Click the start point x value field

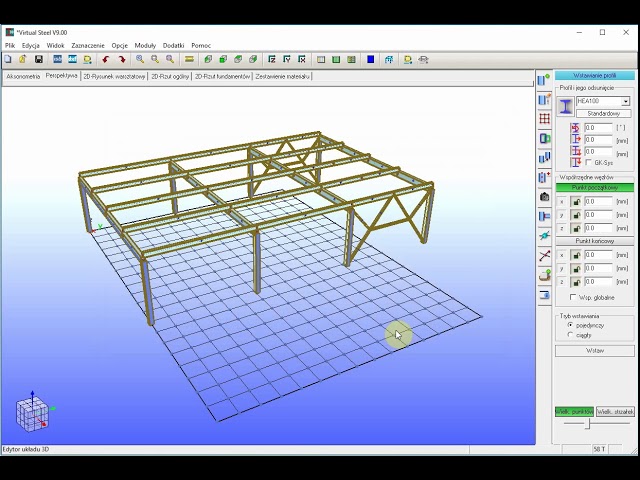(x=598, y=202)
